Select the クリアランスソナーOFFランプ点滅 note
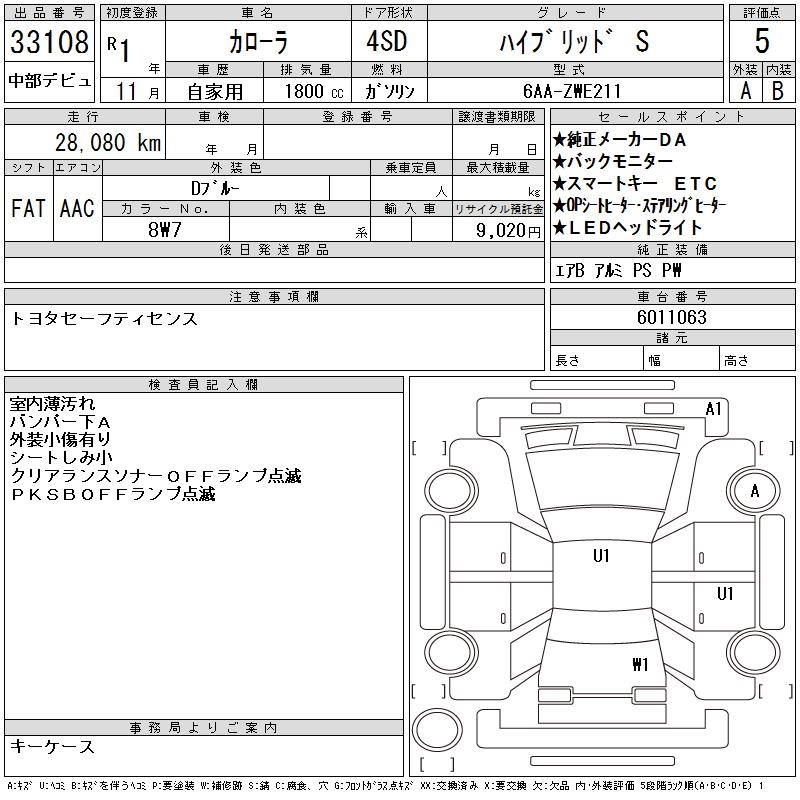The image size is (800, 800). click(x=156, y=476)
